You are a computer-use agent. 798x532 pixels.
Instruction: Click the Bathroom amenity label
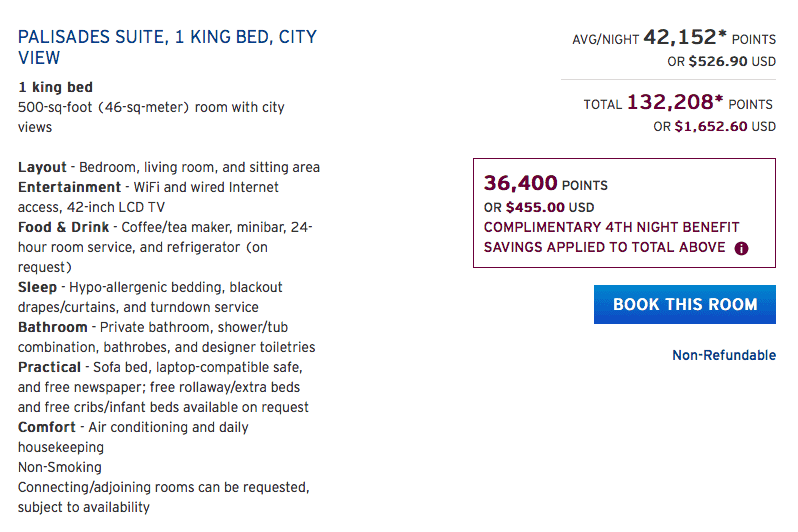pyautogui.click(x=52, y=327)
